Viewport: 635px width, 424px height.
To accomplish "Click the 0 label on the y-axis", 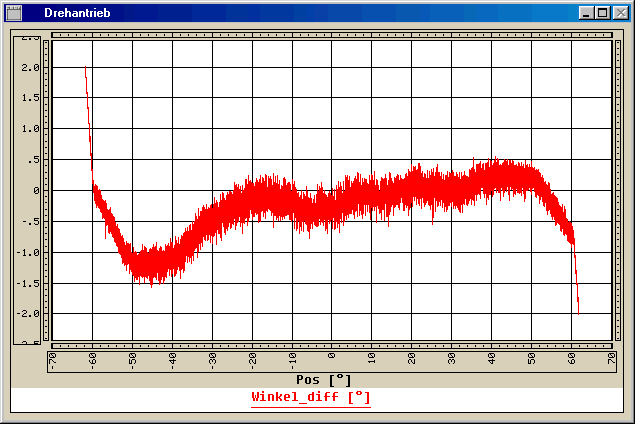I will 34,190.
